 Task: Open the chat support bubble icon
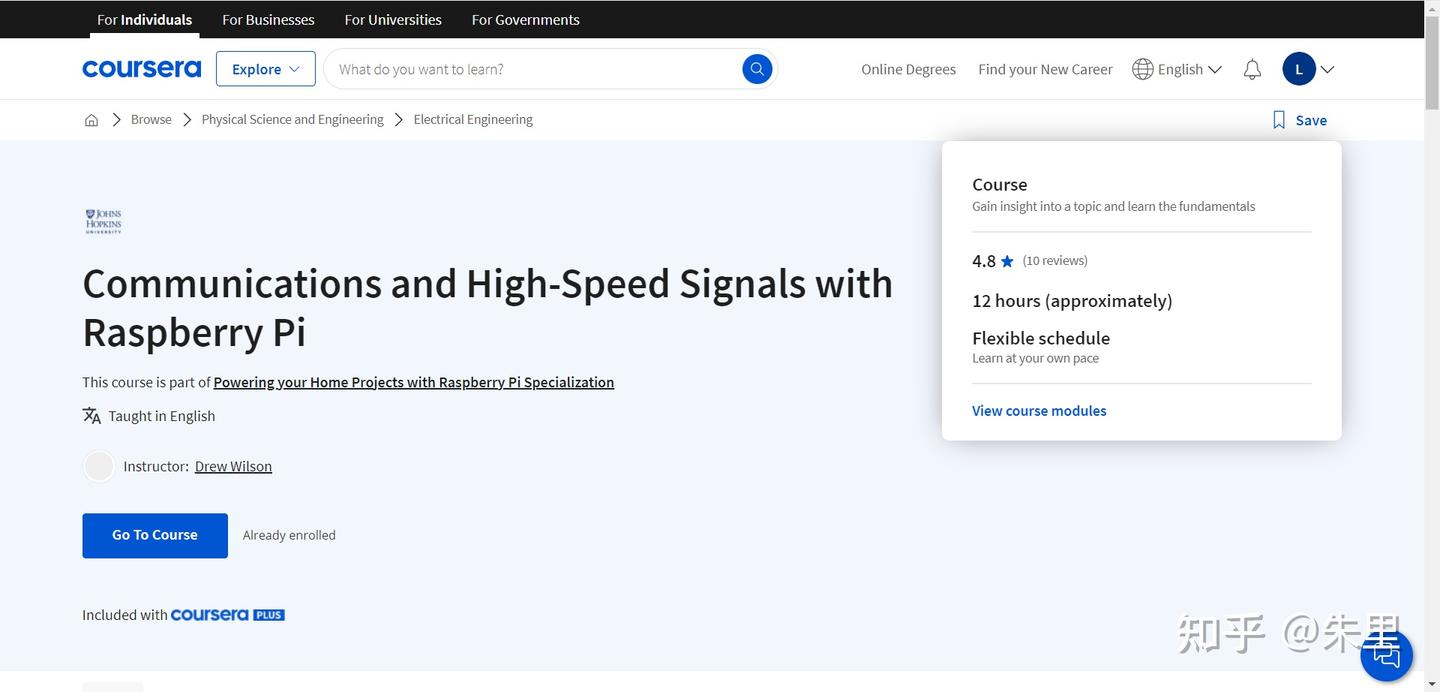[x=1387, y=656]
